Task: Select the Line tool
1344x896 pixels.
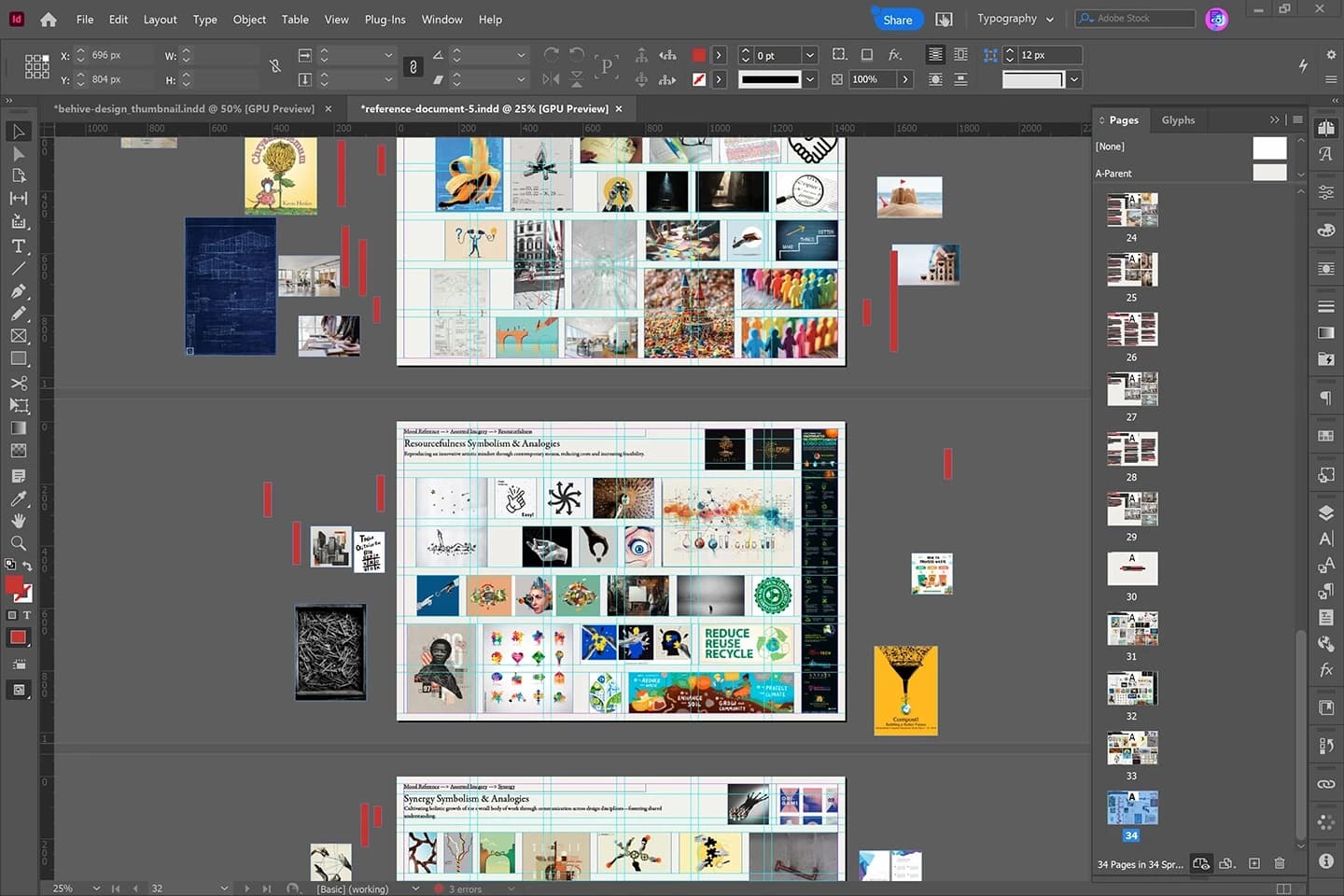Action: pos(19,269)
